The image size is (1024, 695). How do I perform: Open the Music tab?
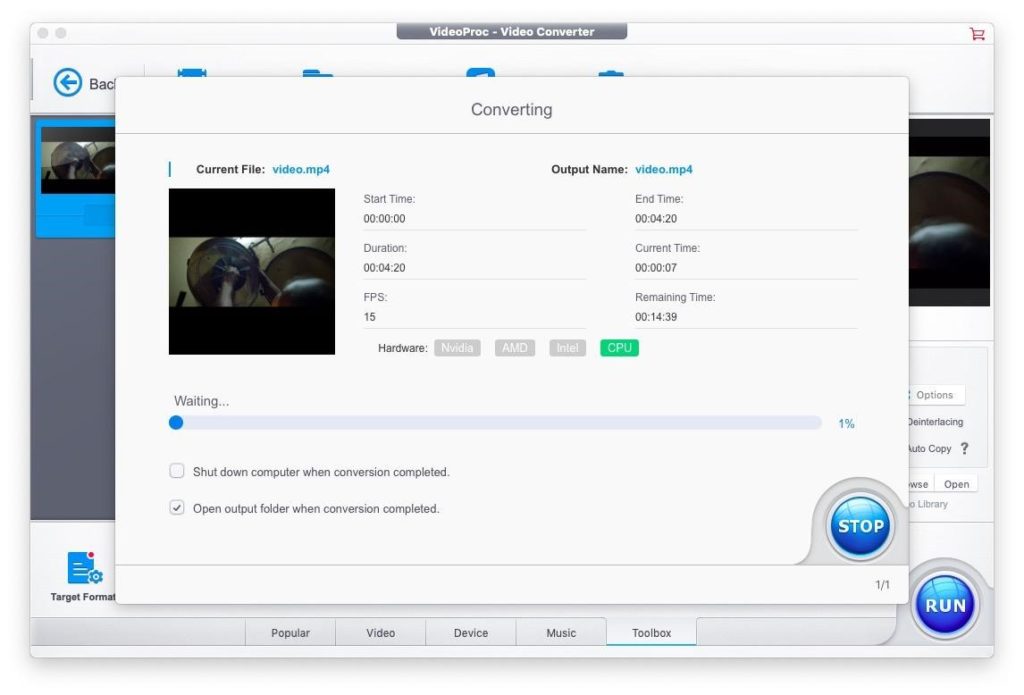pos(561,633)
